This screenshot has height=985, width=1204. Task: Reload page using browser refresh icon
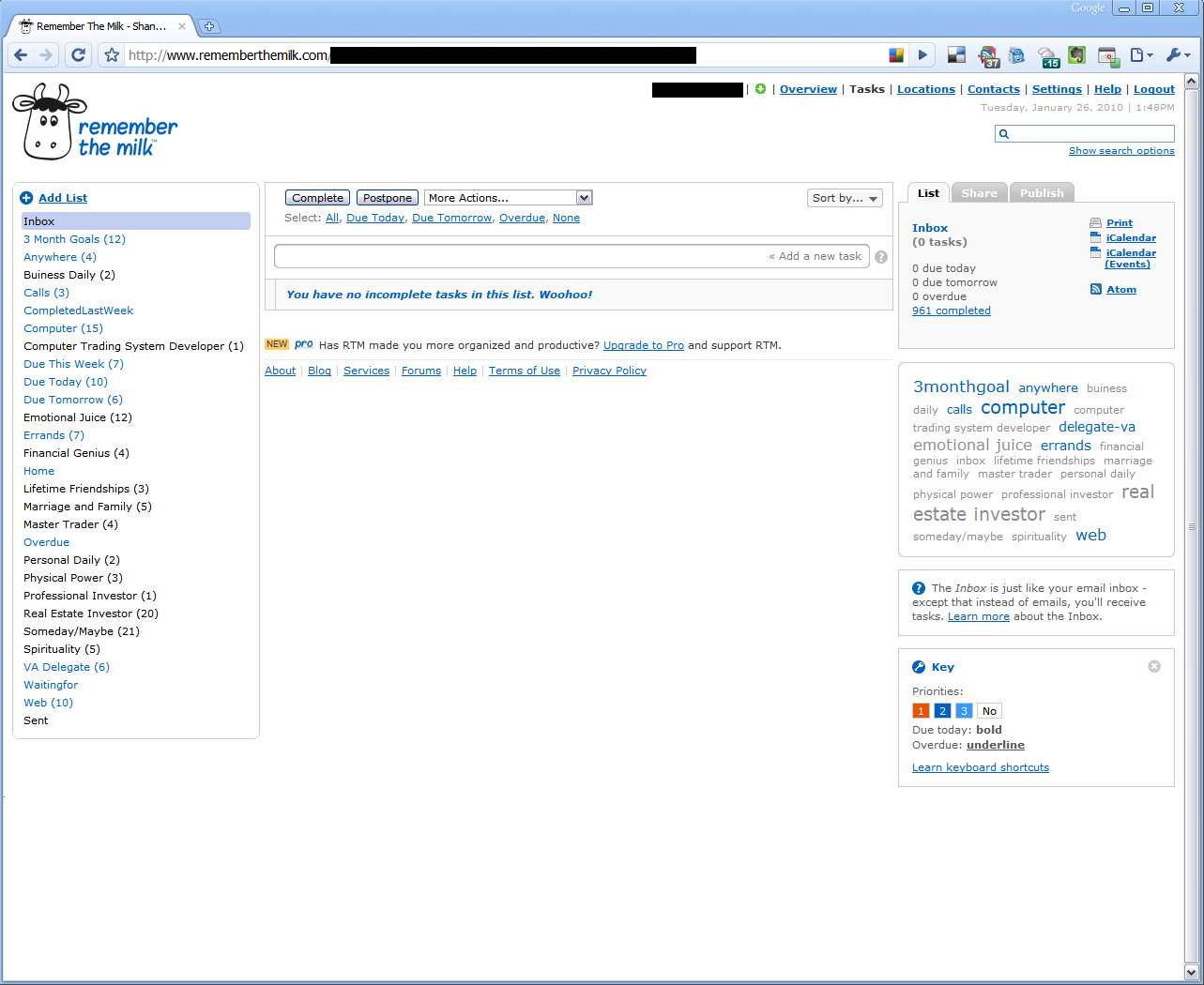pyautogui.click(x=79, y=55)
